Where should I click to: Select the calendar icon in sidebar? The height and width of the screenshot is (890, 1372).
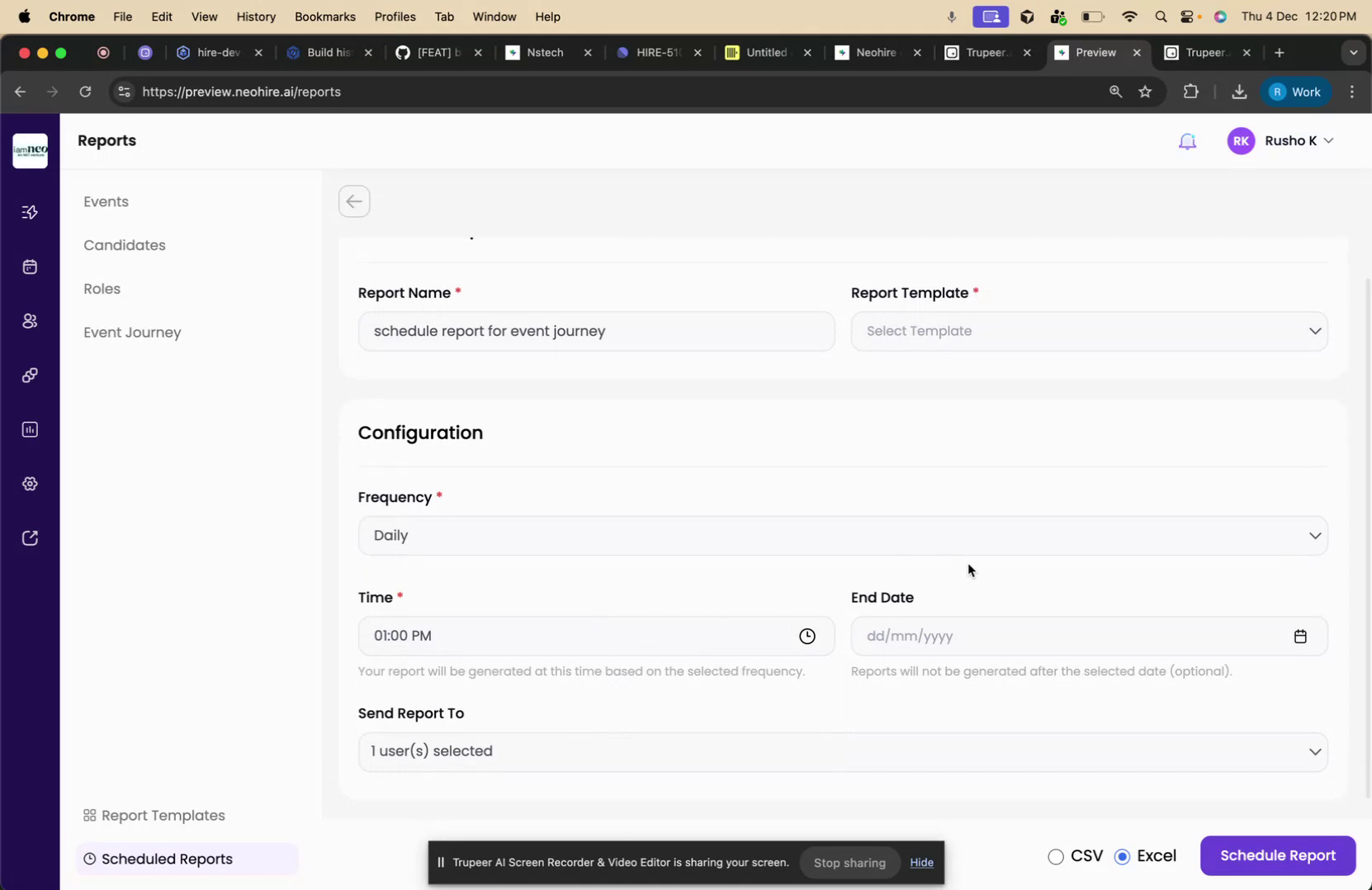30,266
